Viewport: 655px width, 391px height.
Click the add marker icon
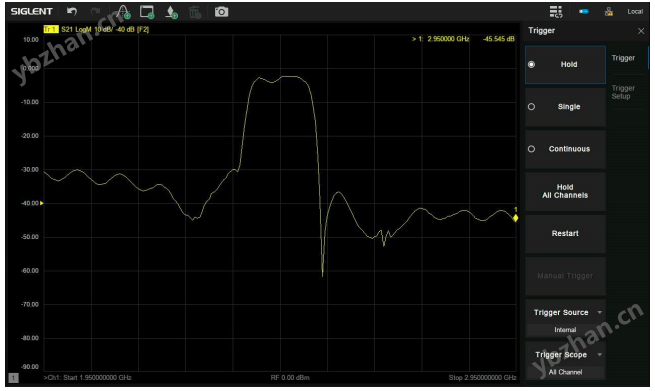pyautogui.click(x=171, y=12)
